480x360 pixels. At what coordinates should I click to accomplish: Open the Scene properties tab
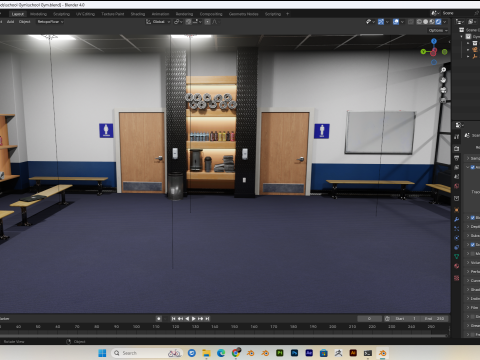click(x=457, y=176)
